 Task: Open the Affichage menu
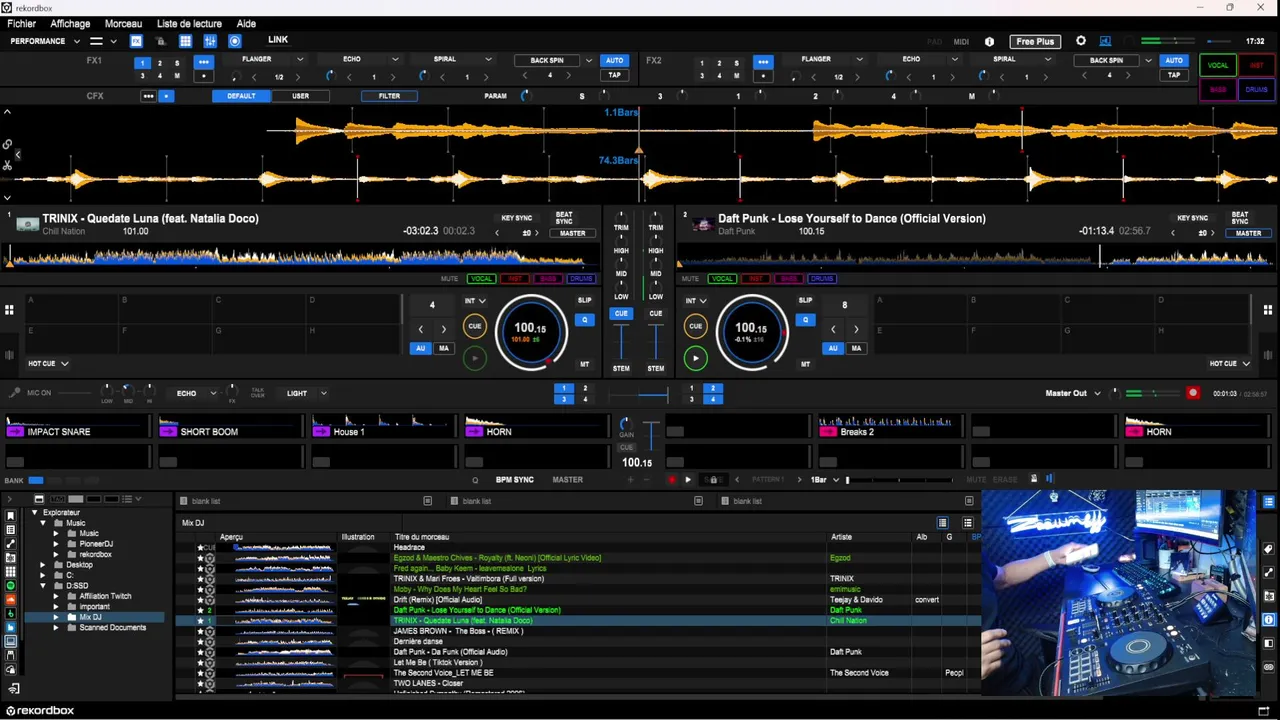(x=70, y=24)
